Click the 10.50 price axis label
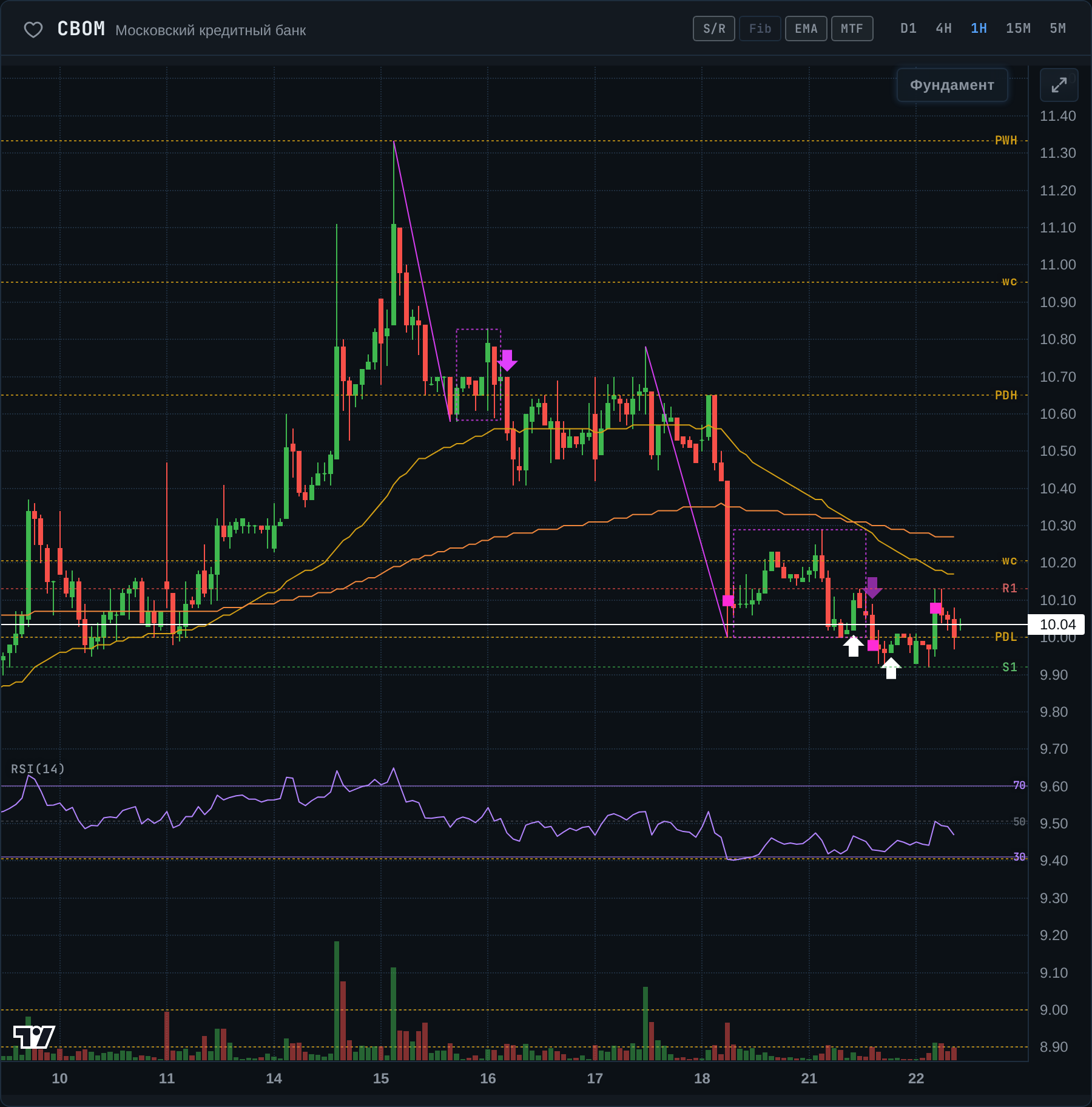Screen dimensions: 1092x1107 1057,451
